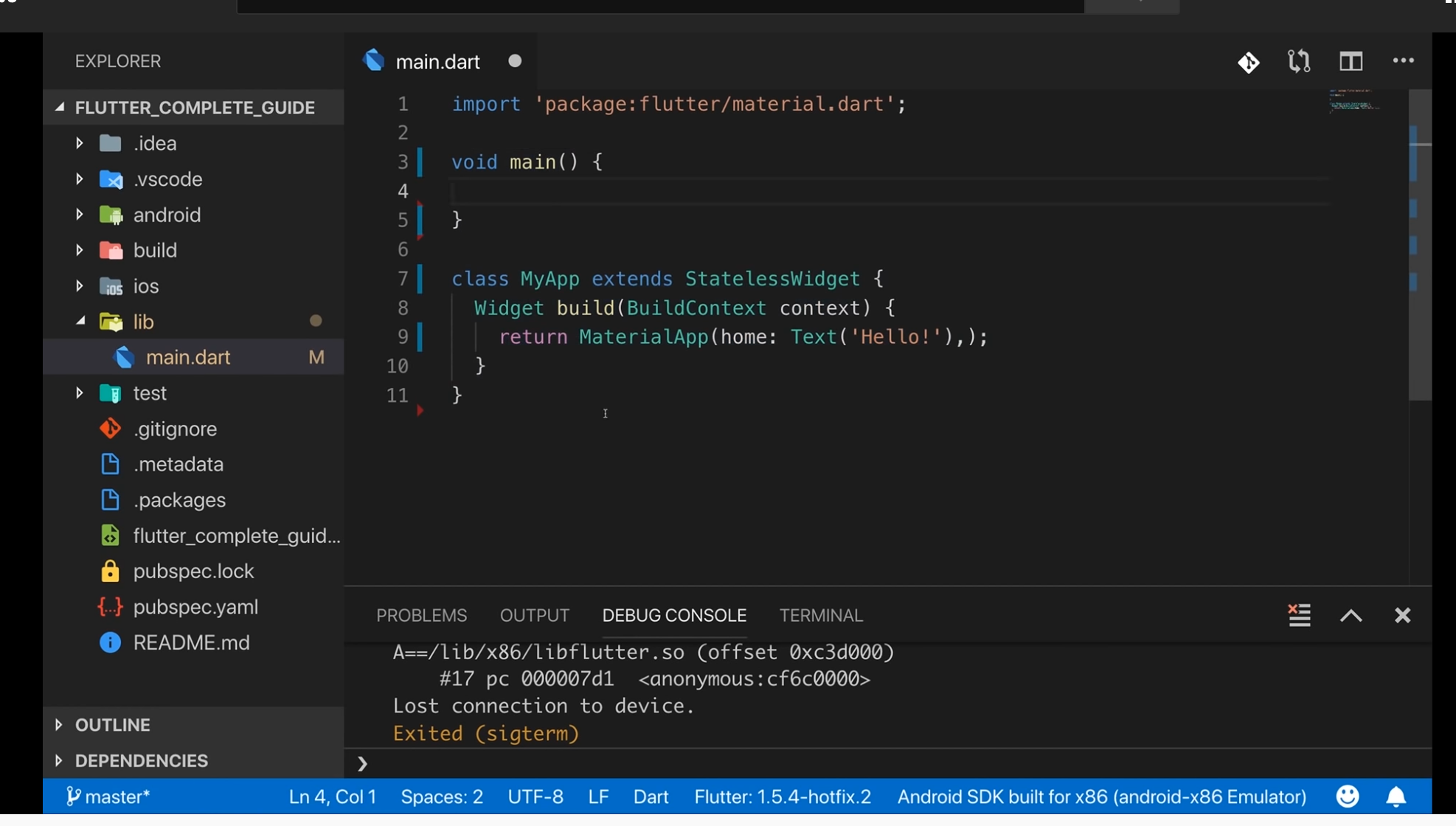
Task: Split the editor with the split icon
Action: point(1351,62)
